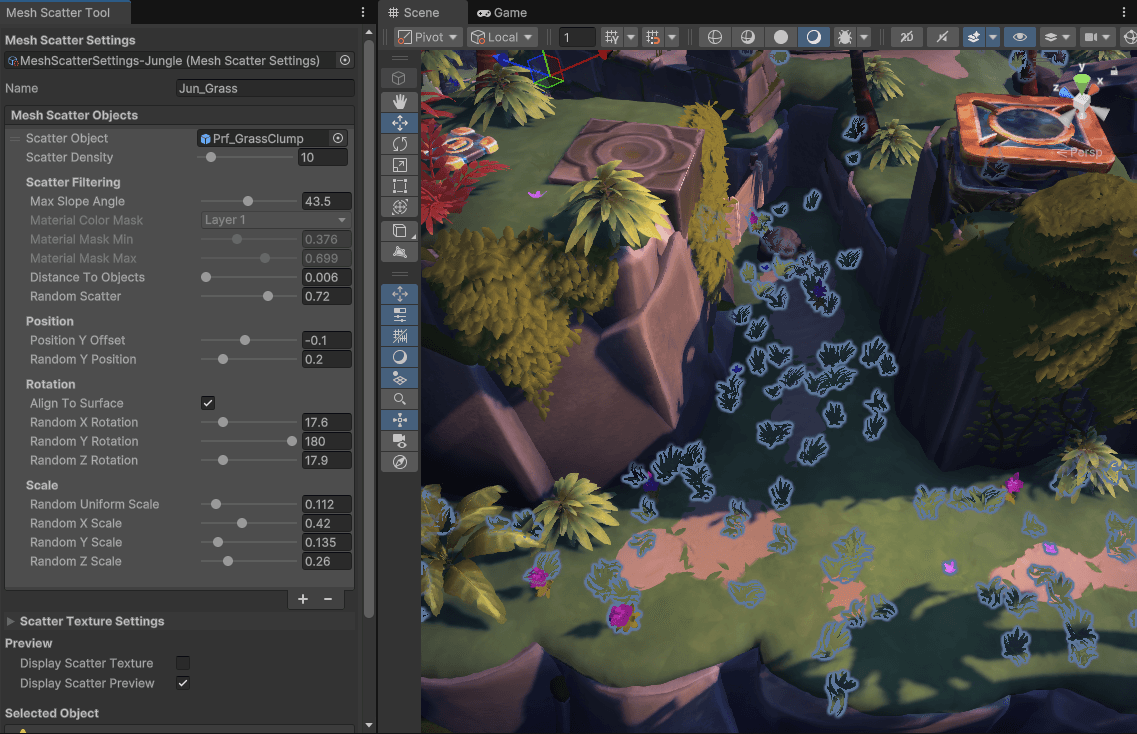The image size is (1137, 734).
Task: Open grid settings dropdown arrow
Action: (x=631, y=37)
